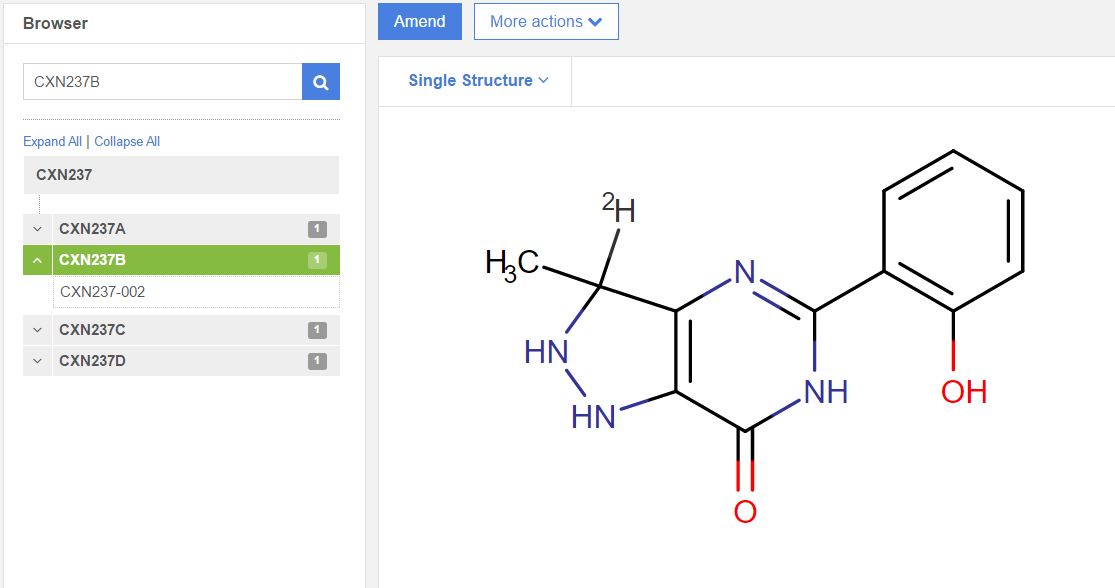Viewport: 1115px width, 588px height.
Task: Click the OH group in the structure
Action: click(x=964, y=392)
